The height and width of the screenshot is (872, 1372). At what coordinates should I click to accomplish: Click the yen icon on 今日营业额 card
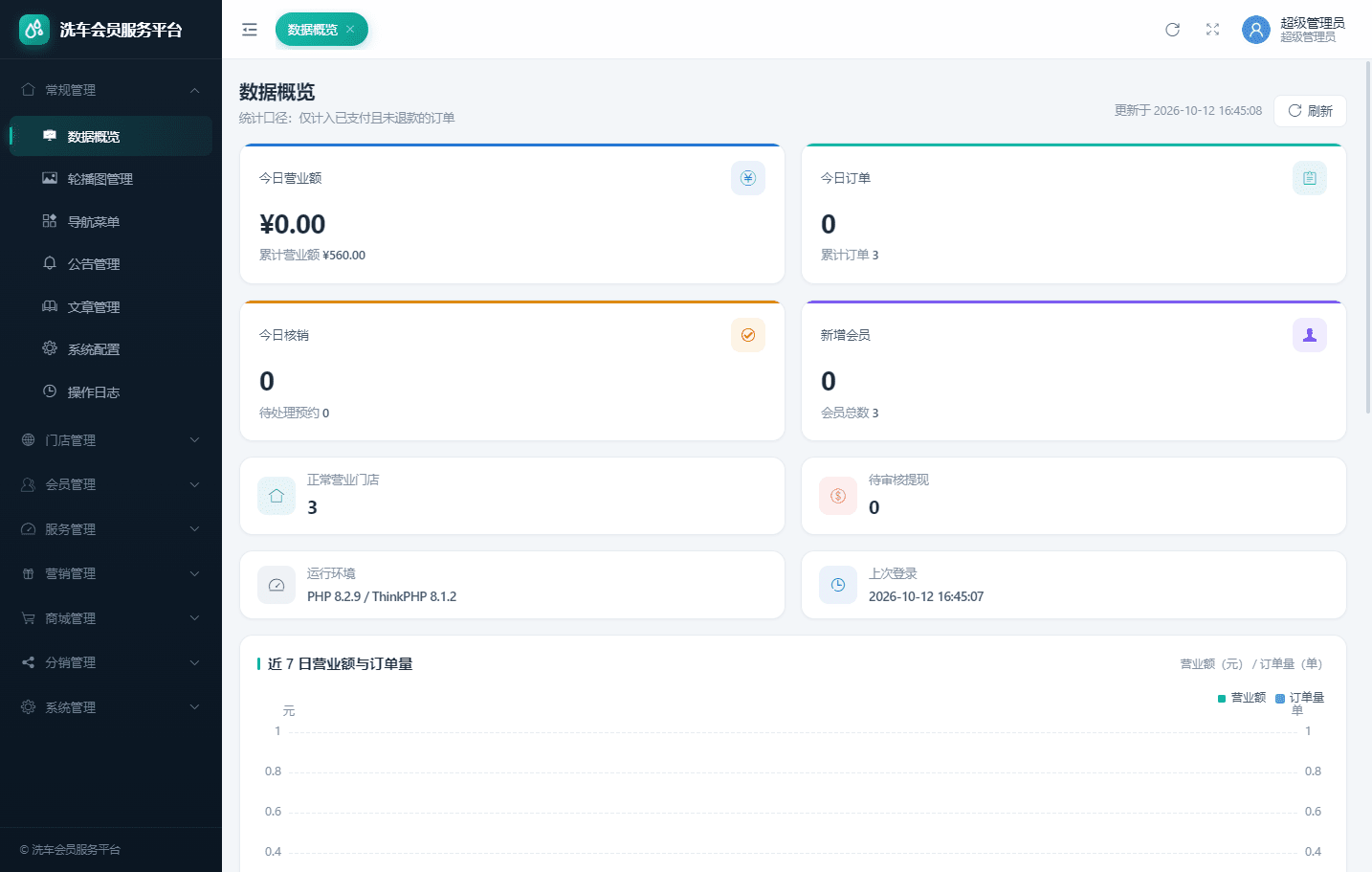click(x=748, y=178)
